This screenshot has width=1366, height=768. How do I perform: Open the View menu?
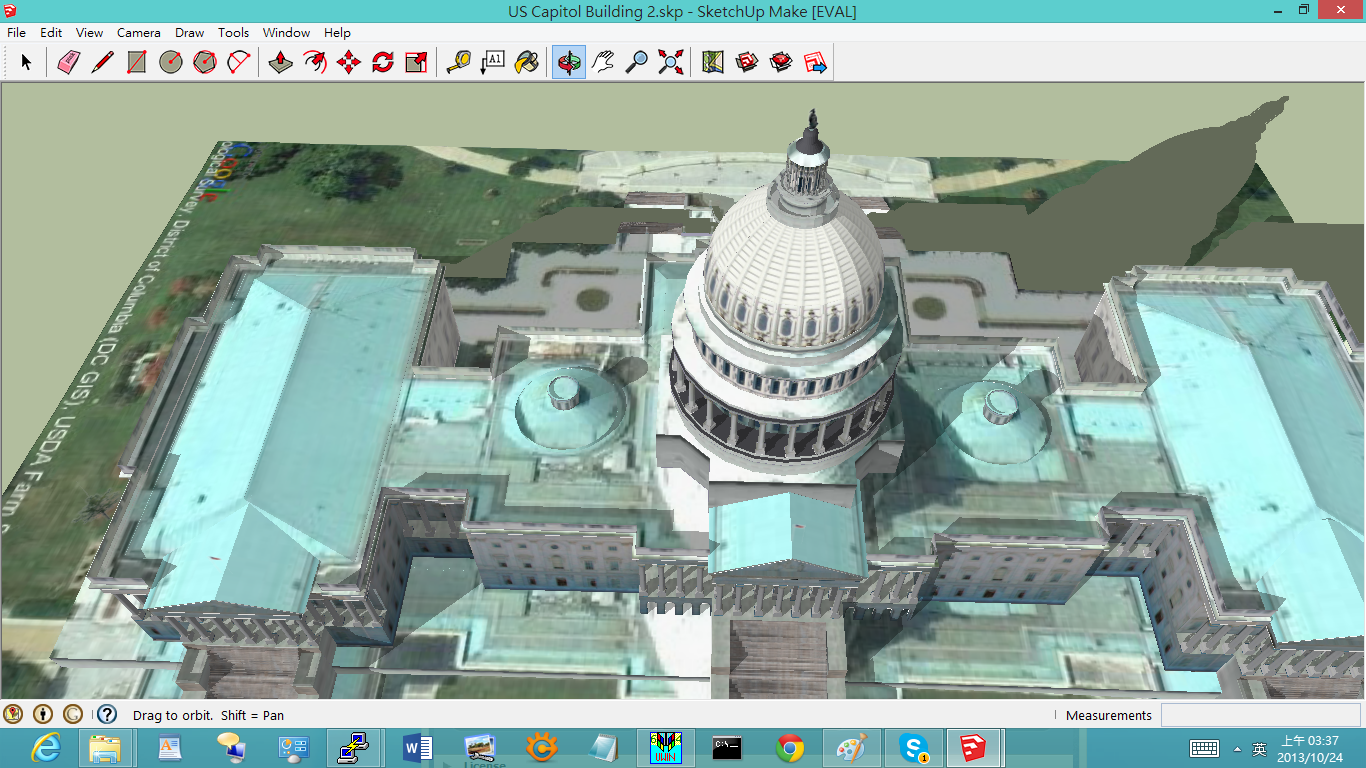pos(90,33)
